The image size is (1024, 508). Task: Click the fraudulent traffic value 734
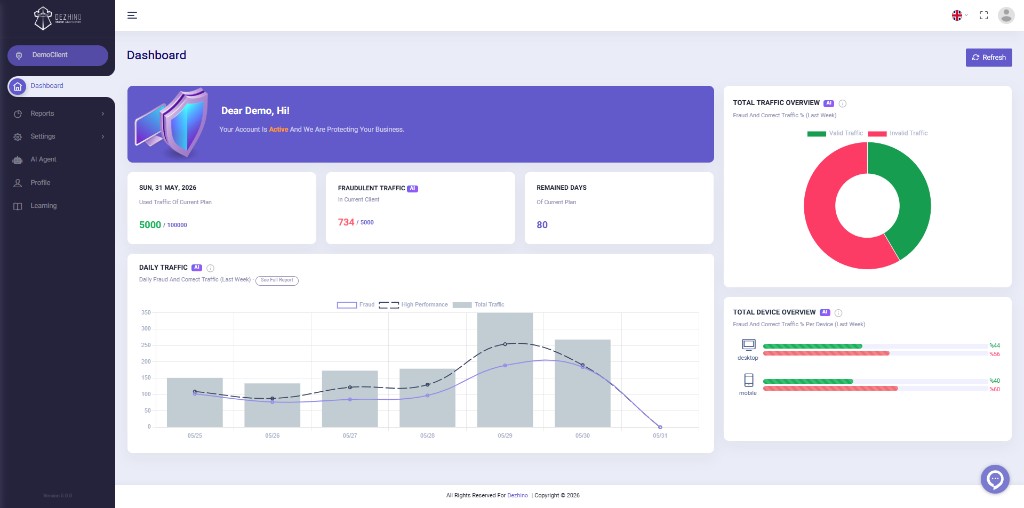tap(346, 222)
